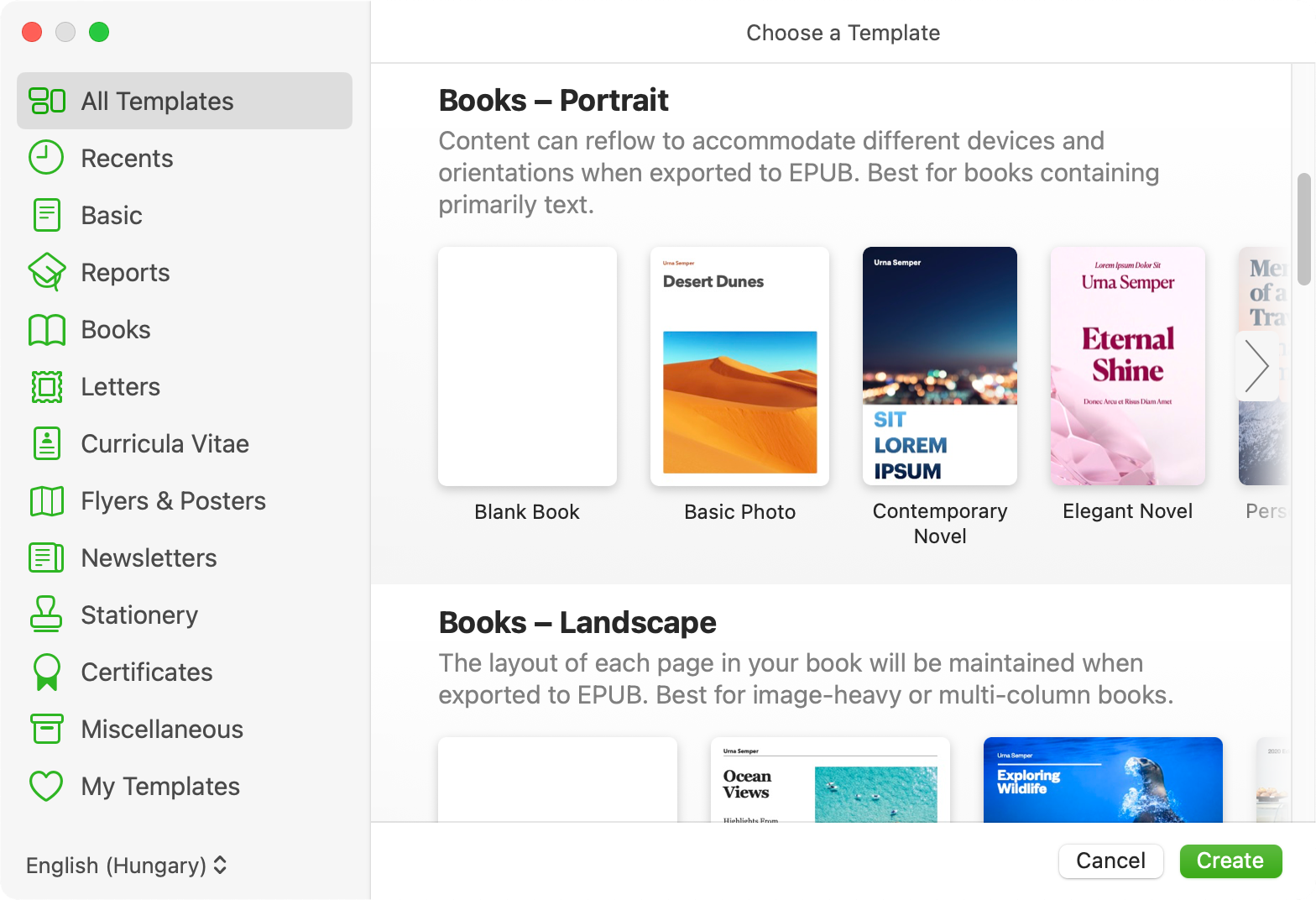Screen dimensions: 1316x900
Task: Click the vertical scrollbar thumb
Action: 1303,229
